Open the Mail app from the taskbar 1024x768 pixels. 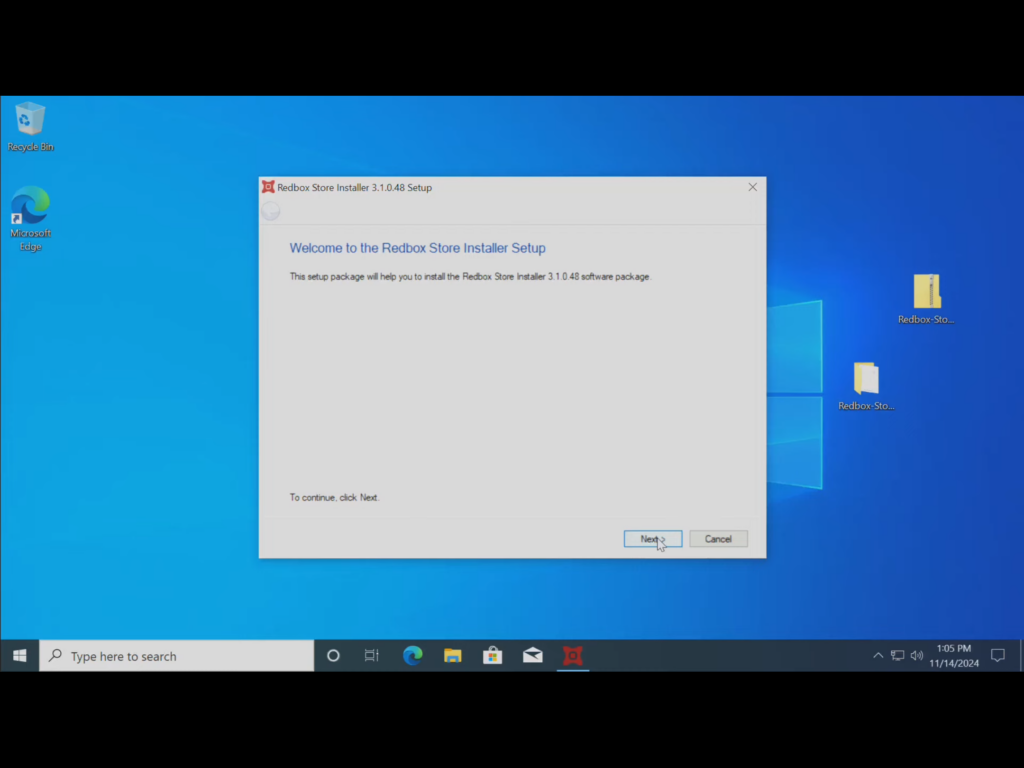pos(533,656)
